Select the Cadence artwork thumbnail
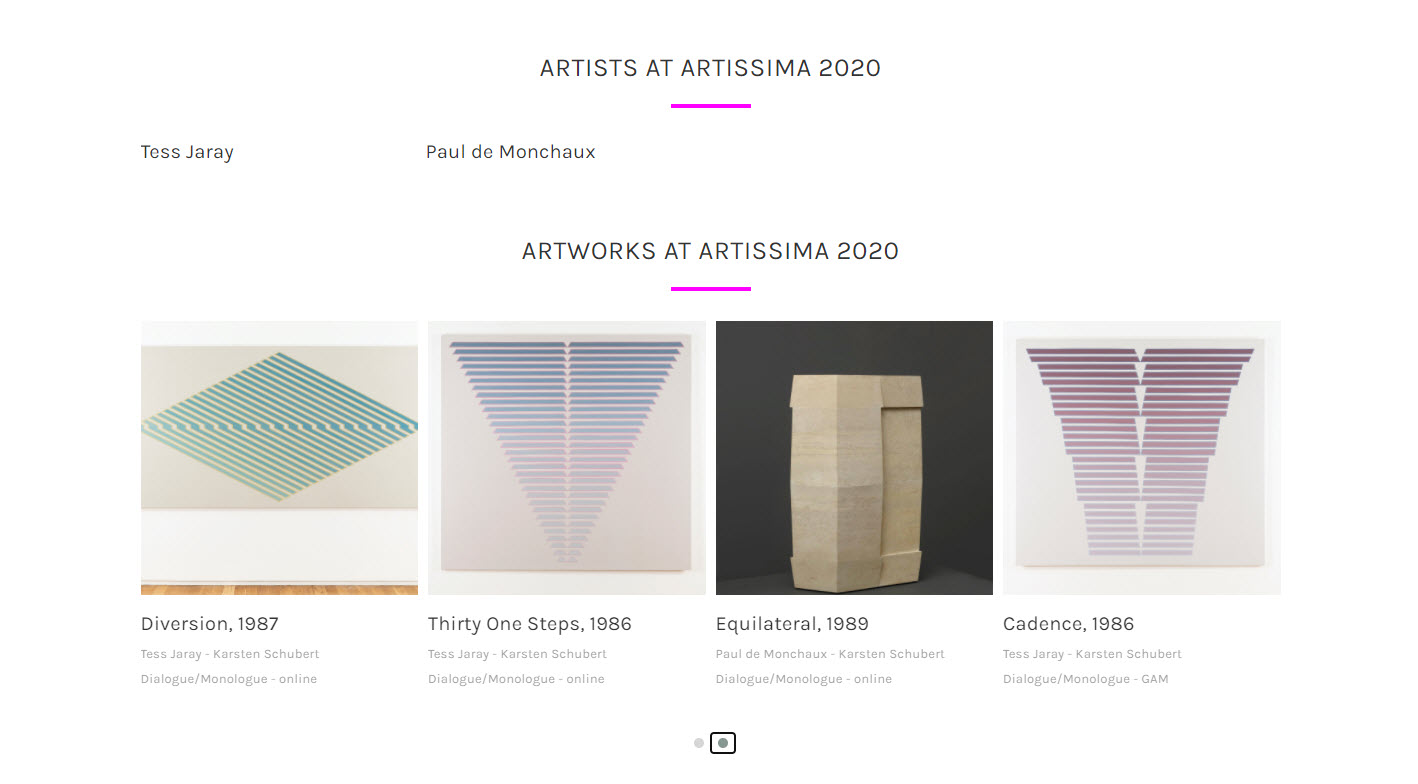The image size is (1418, 784). click(x=1141, y=457)
